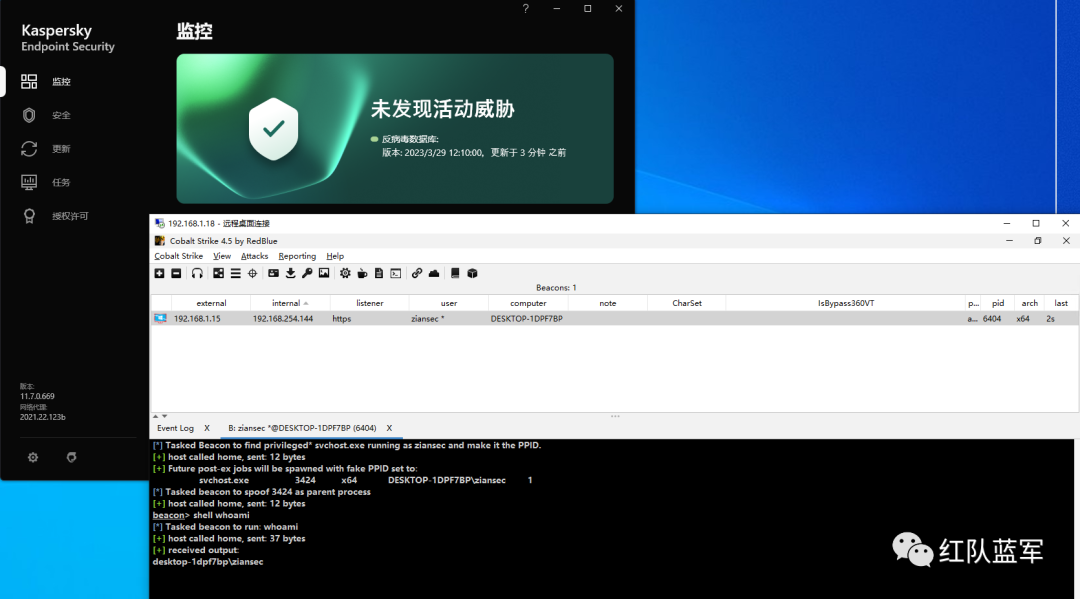
Task: Click the cloud manage web server icon
Action: (x=434, y=273)
